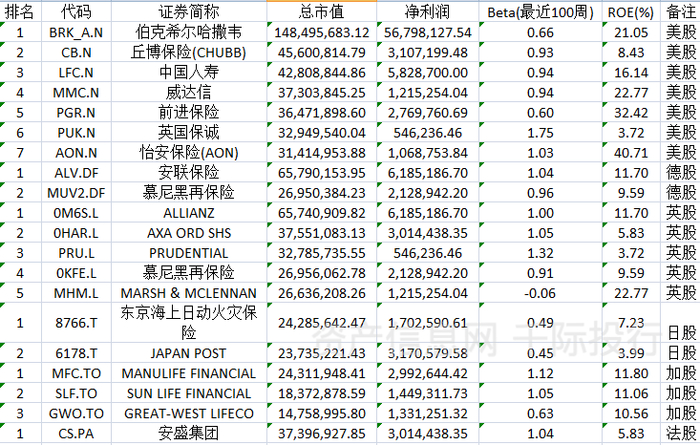Click the 伯克希尔哈撒韦 name cell
700x445 pixels.
tap(189, 32)
